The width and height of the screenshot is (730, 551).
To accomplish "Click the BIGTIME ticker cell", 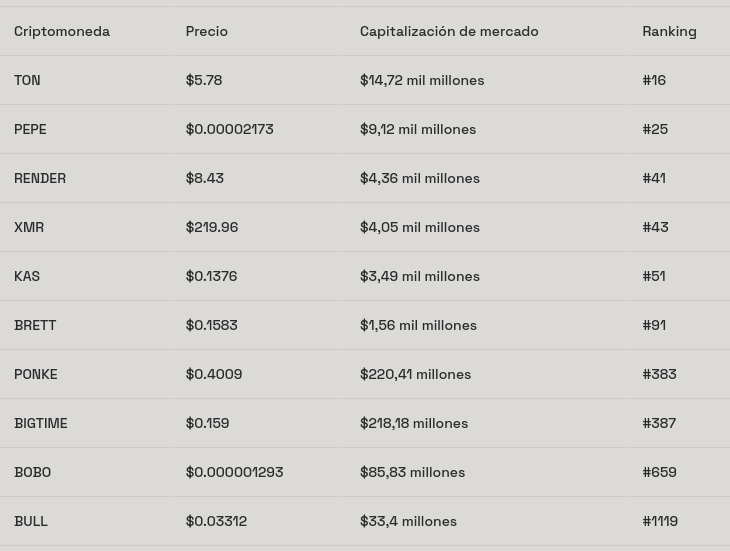I will (41, 423).
